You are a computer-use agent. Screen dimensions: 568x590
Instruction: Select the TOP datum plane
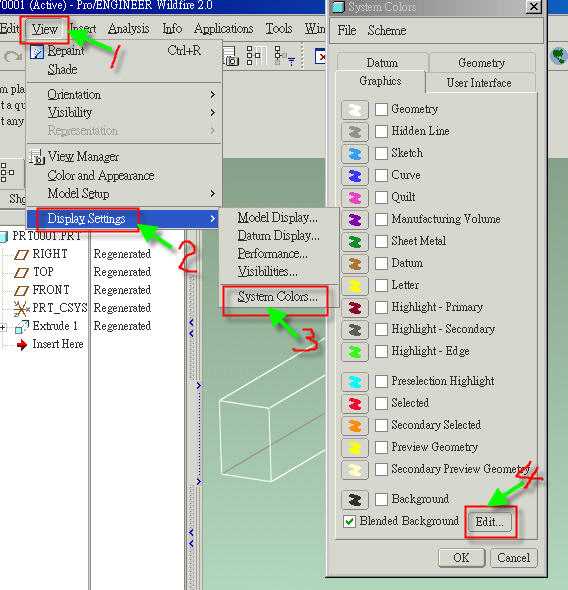43,272
